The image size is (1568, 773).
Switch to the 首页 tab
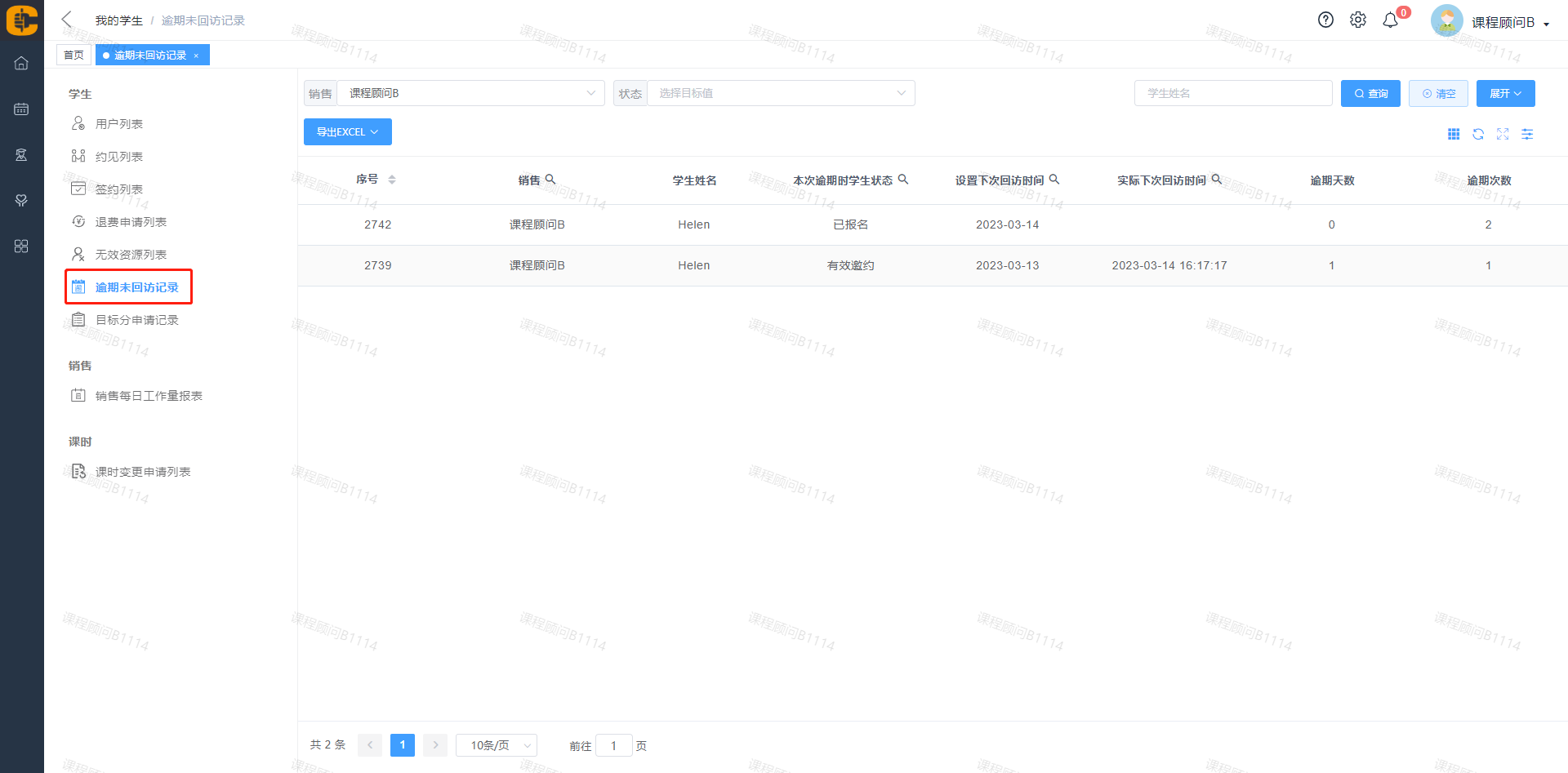point(73,55)
